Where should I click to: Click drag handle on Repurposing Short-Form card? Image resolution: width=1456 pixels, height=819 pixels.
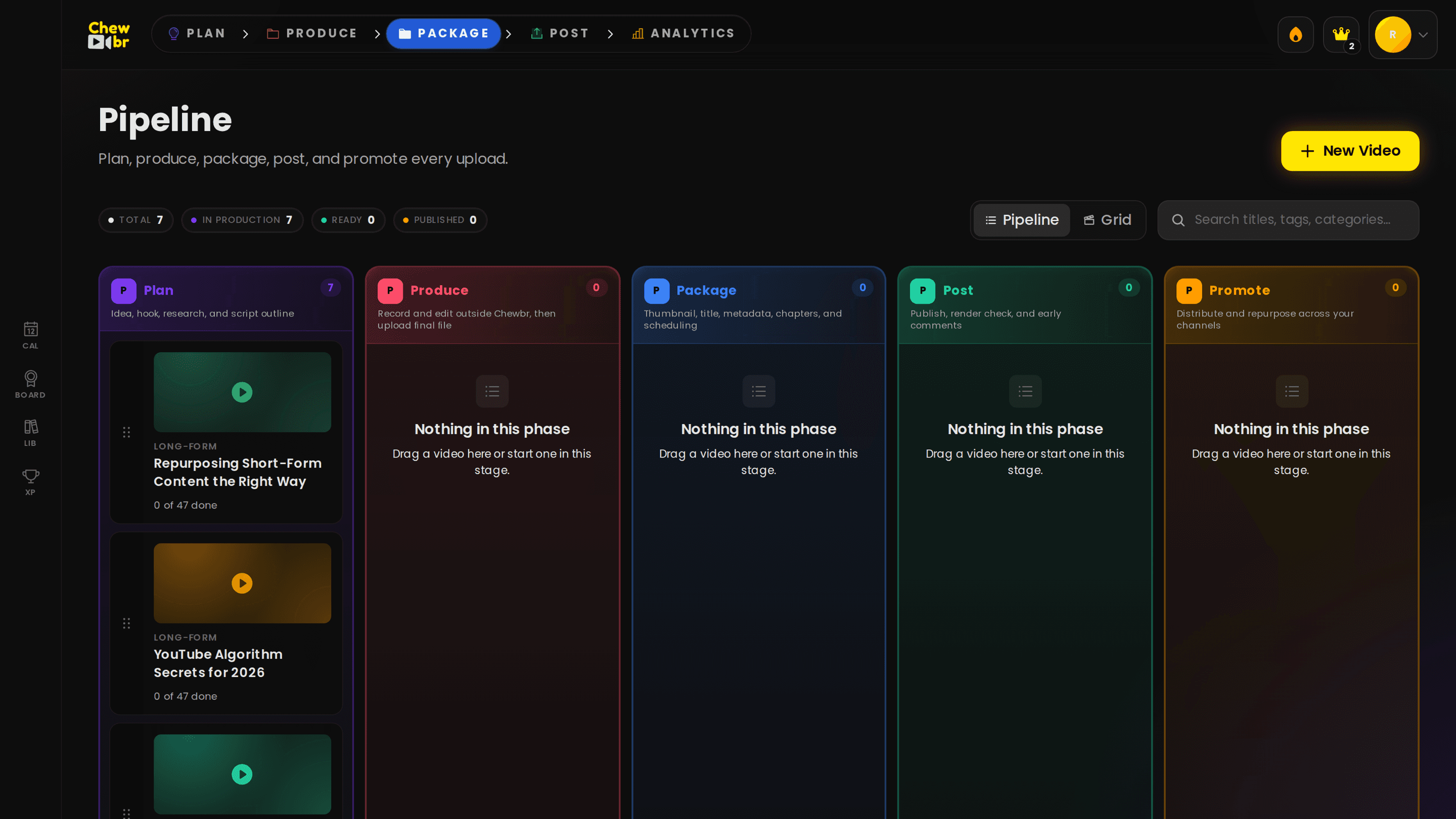point(126,432)
